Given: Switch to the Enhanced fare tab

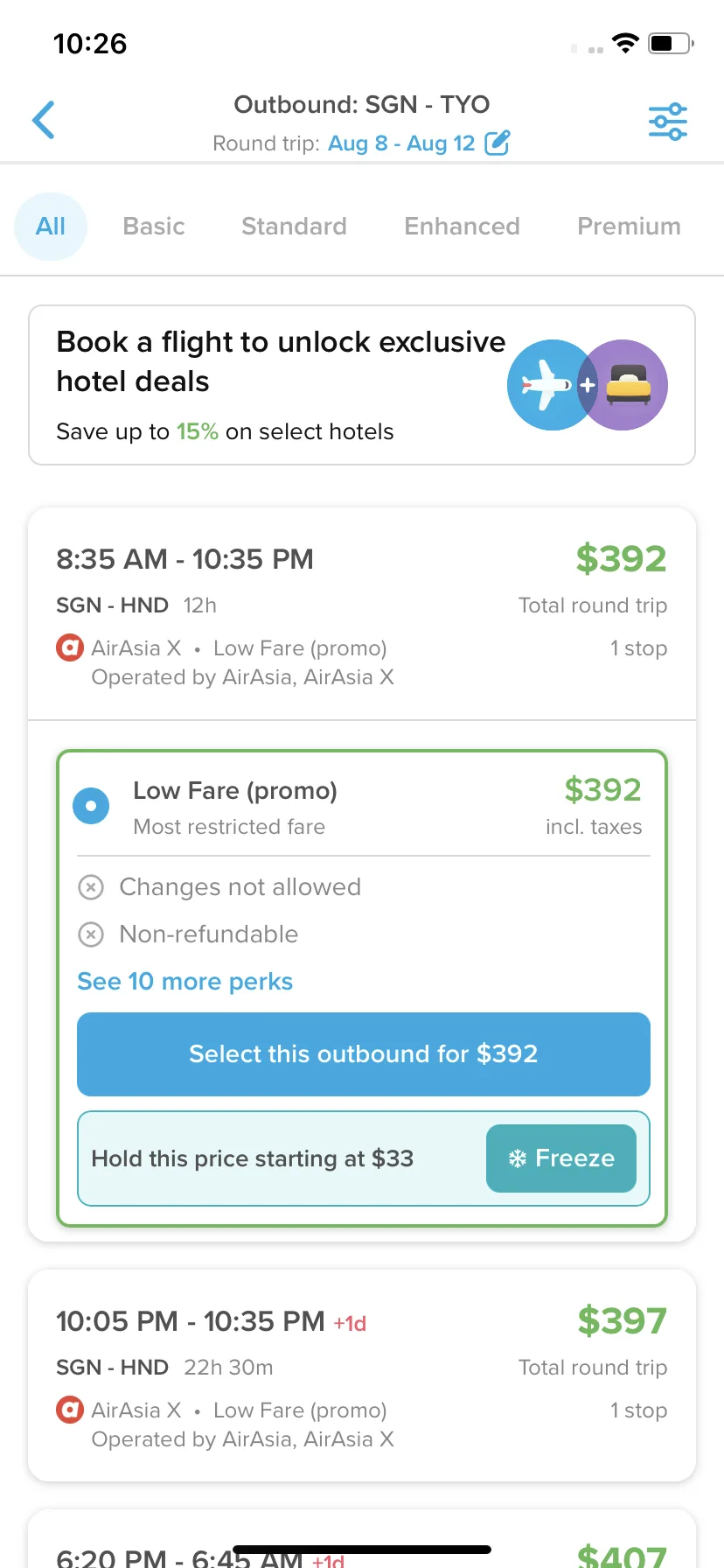Looking at the screenshot, I should tap(462, 227).
